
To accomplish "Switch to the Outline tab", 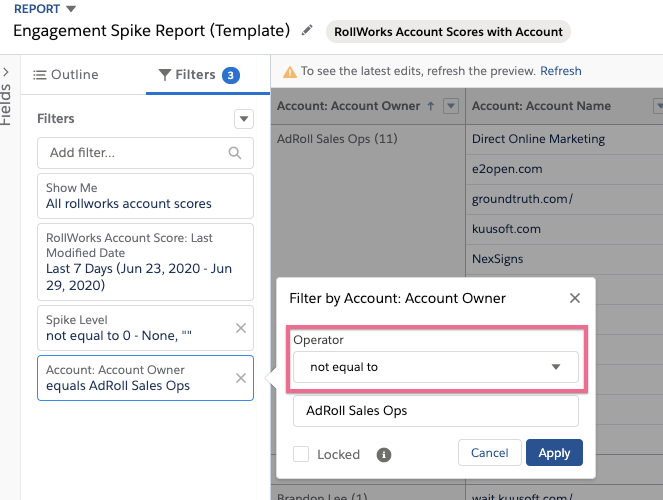I will tap(66, 75).
